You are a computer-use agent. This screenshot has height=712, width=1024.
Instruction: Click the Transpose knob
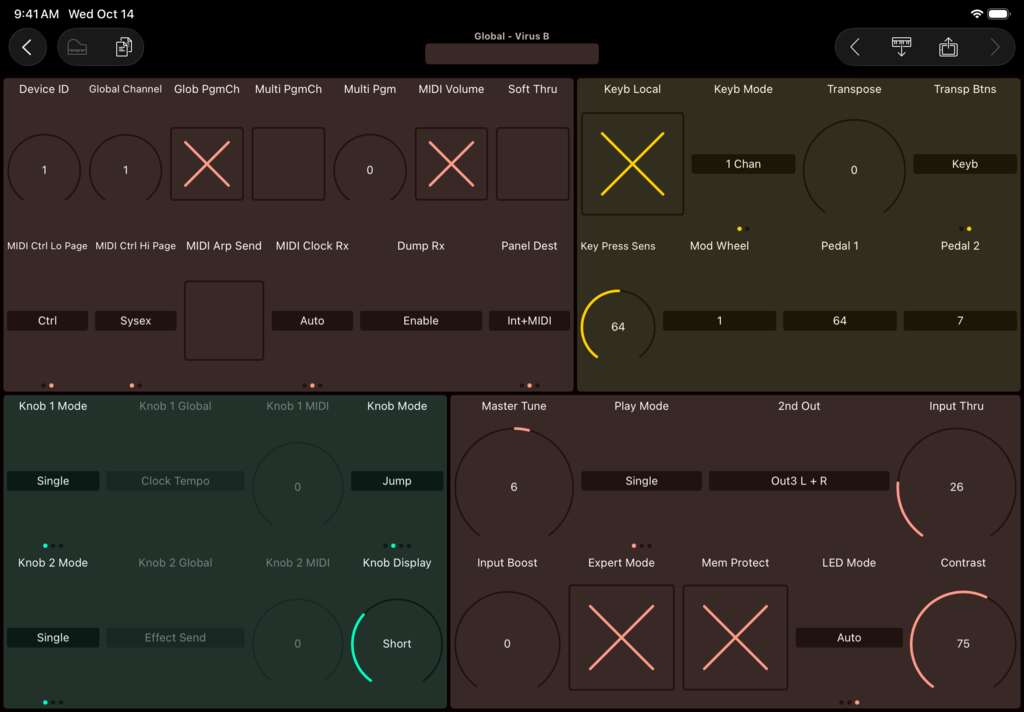coord(854,169)
